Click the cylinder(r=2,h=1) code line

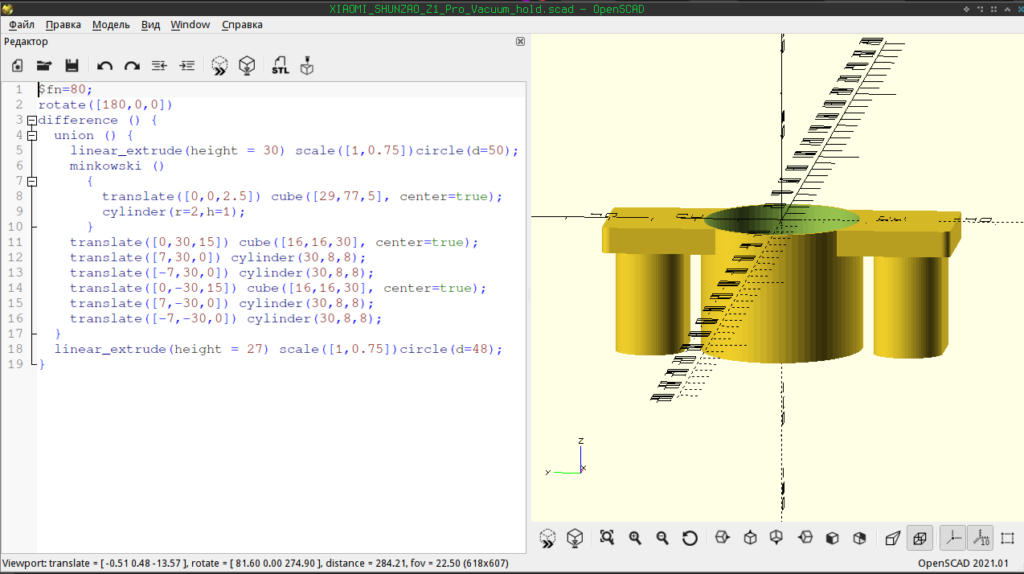[174, 212]
